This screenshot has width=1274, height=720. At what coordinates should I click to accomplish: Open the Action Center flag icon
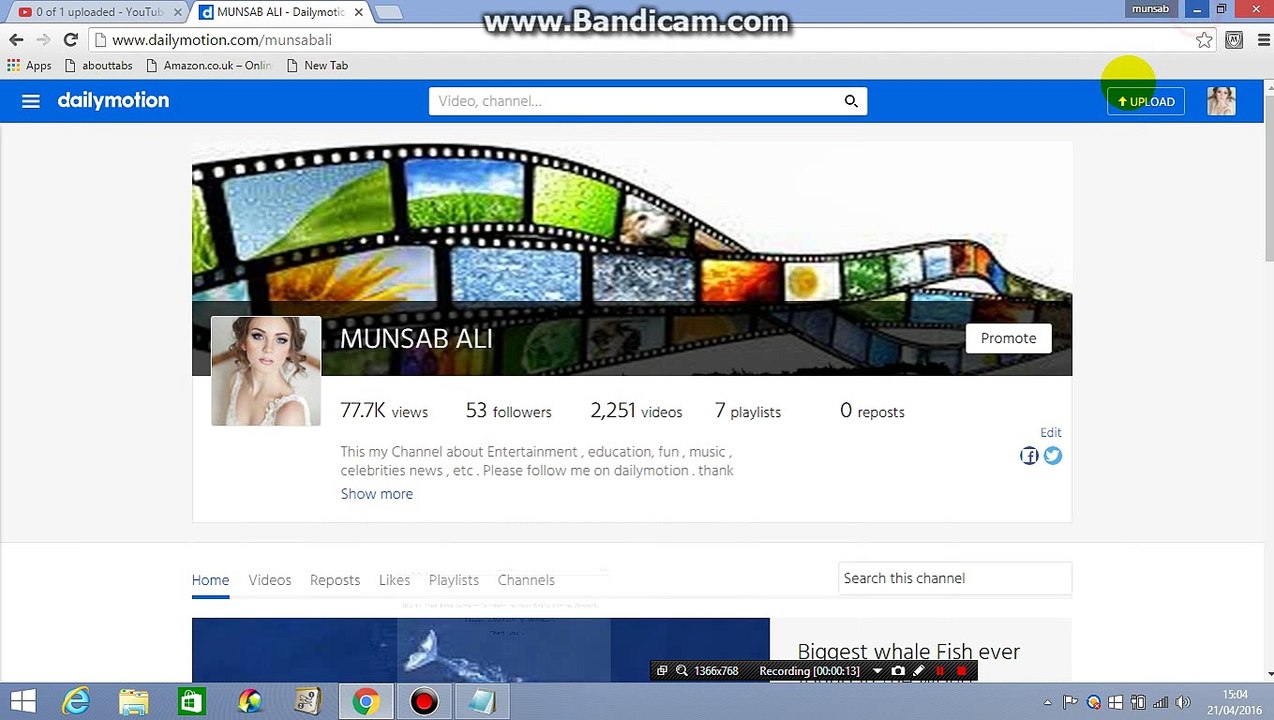[1070, 702]
